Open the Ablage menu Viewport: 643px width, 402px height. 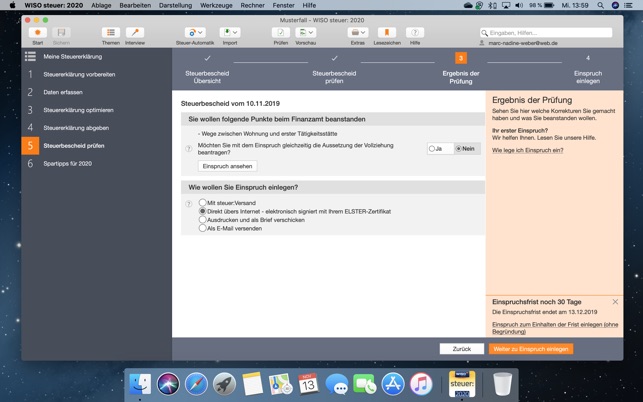(101, 5)
